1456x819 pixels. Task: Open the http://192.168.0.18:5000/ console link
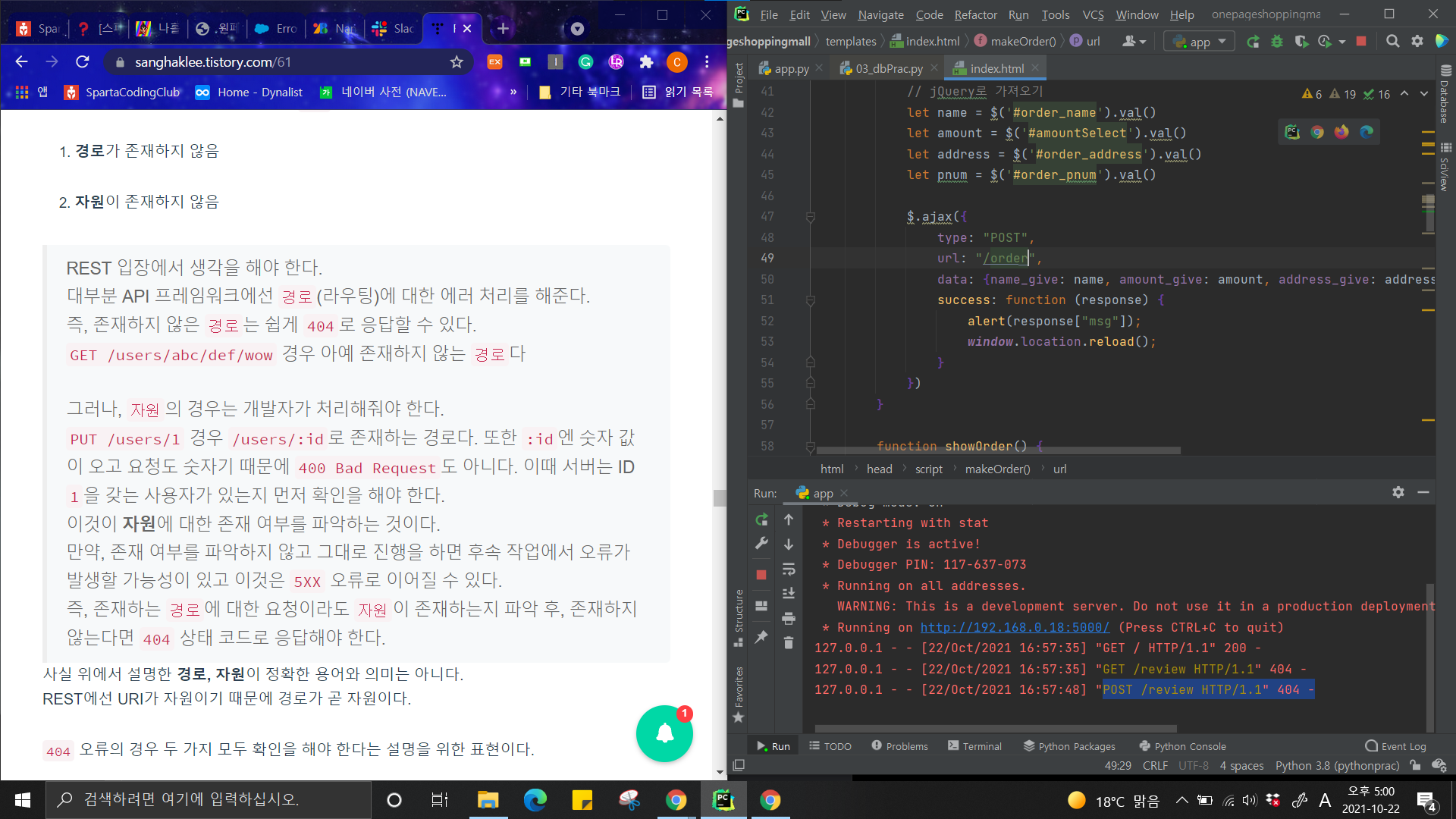coord(1014,627)
